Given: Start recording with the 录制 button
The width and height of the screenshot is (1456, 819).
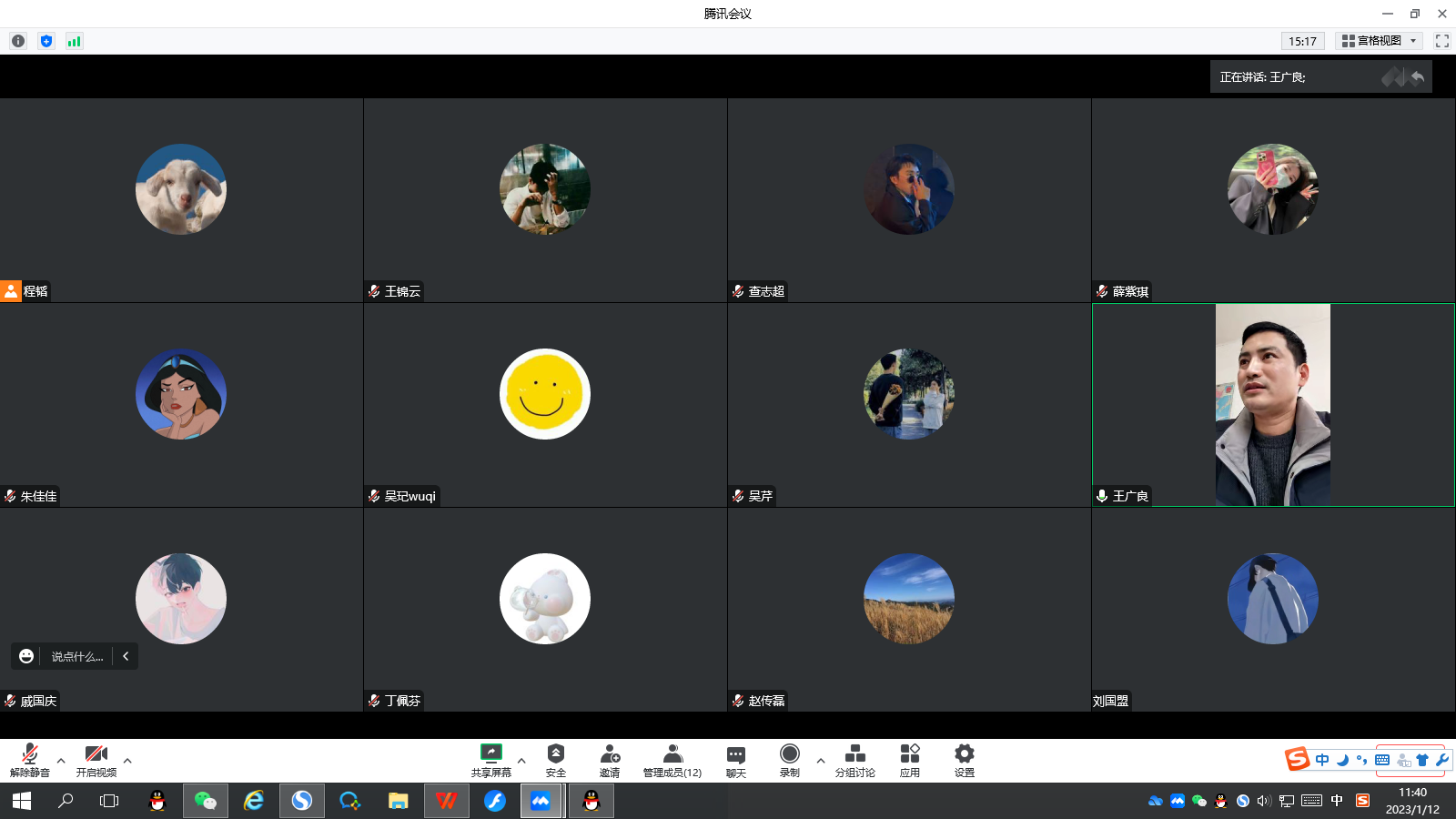Looking at the screenshot, I should [789, 760].
